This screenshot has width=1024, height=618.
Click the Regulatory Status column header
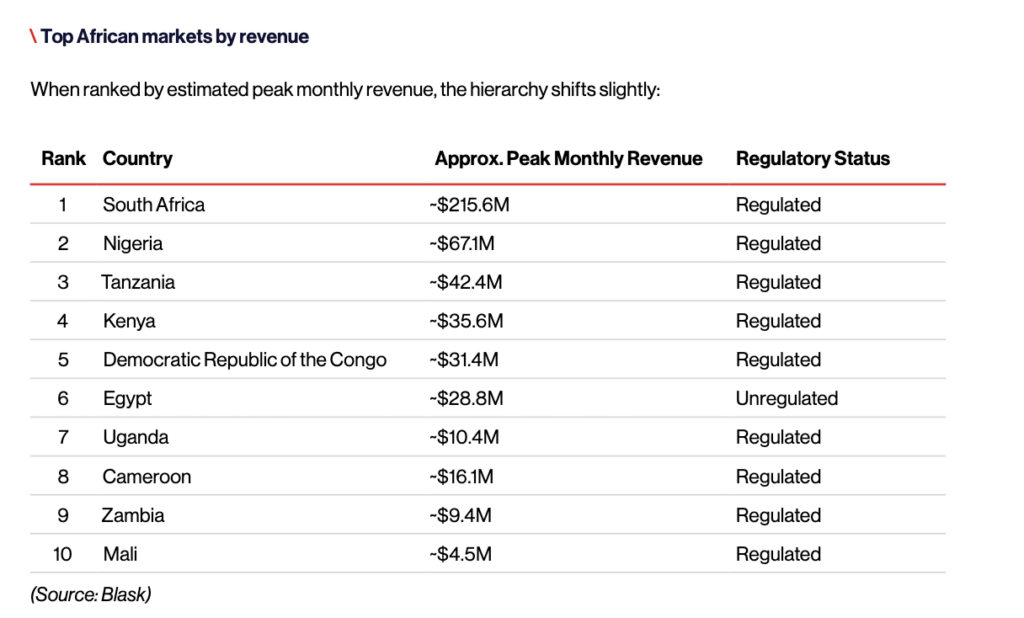pos(812,158)
